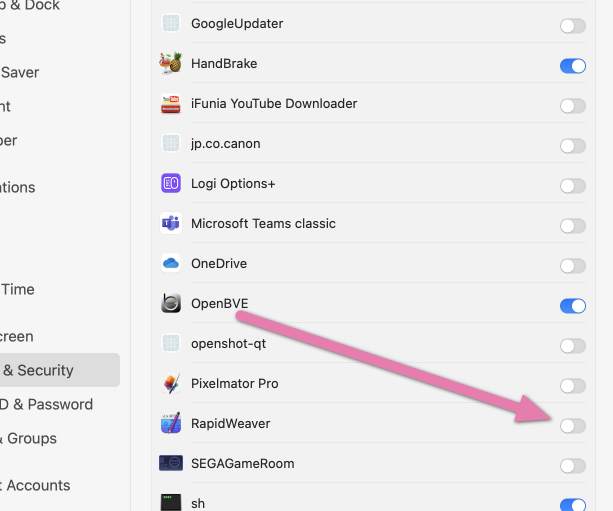This screenshot has height=511, width=613.
Task: Select the & Groups sidebar item
Action: click(x=28, y=438)
